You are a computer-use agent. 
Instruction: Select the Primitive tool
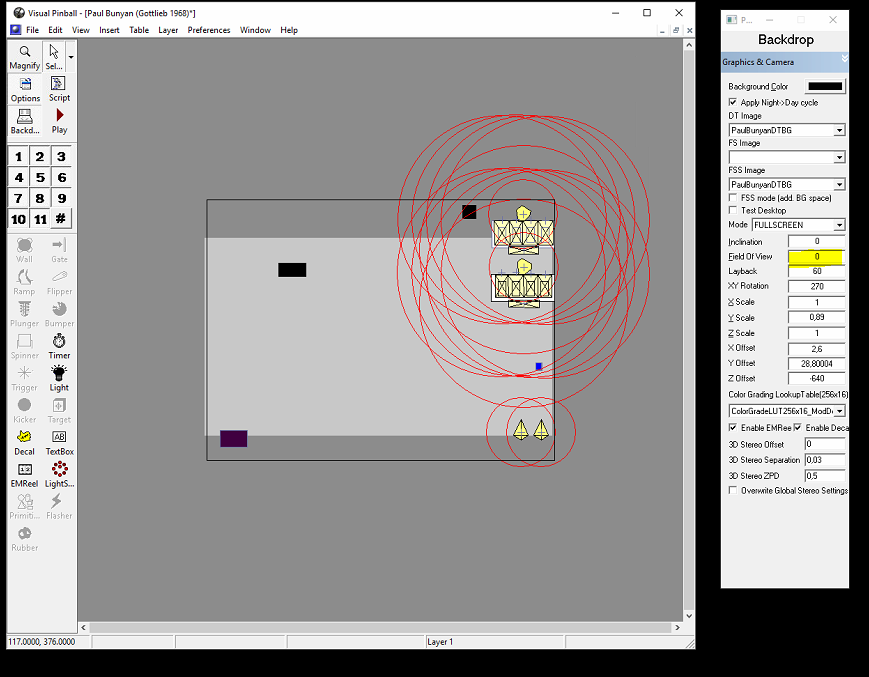point(24,507)
